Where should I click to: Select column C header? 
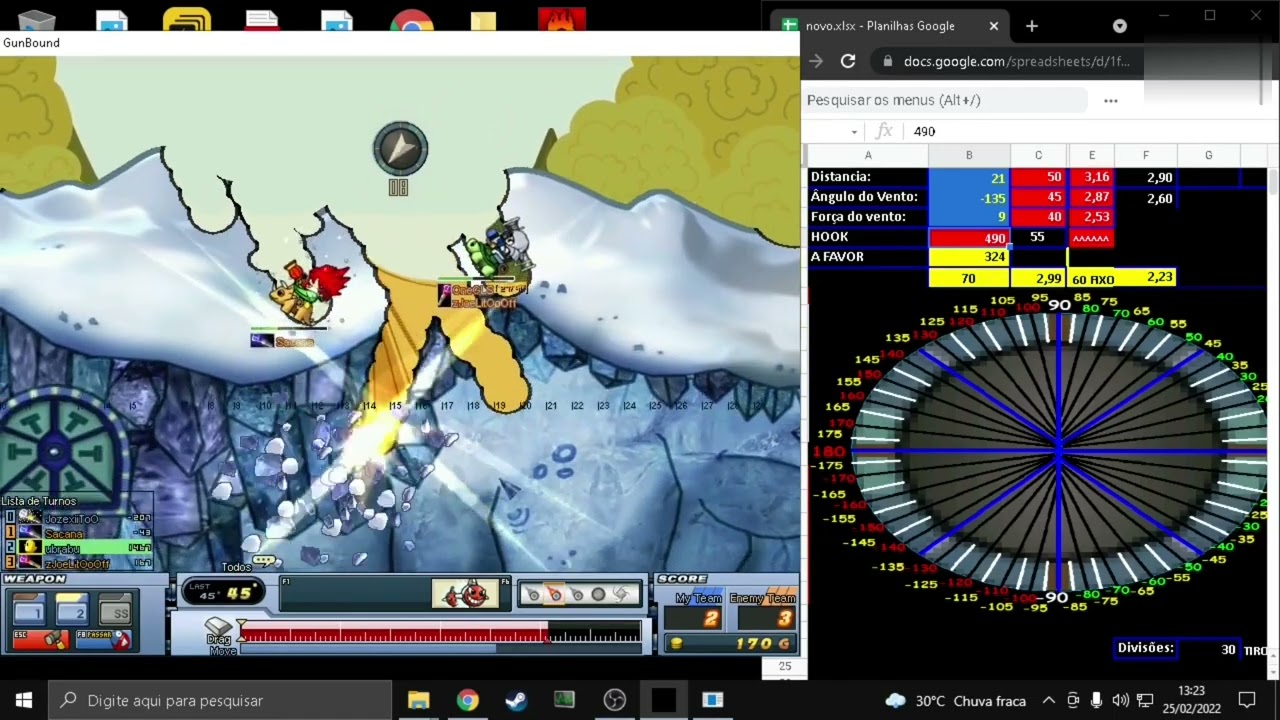point(1039,155)
